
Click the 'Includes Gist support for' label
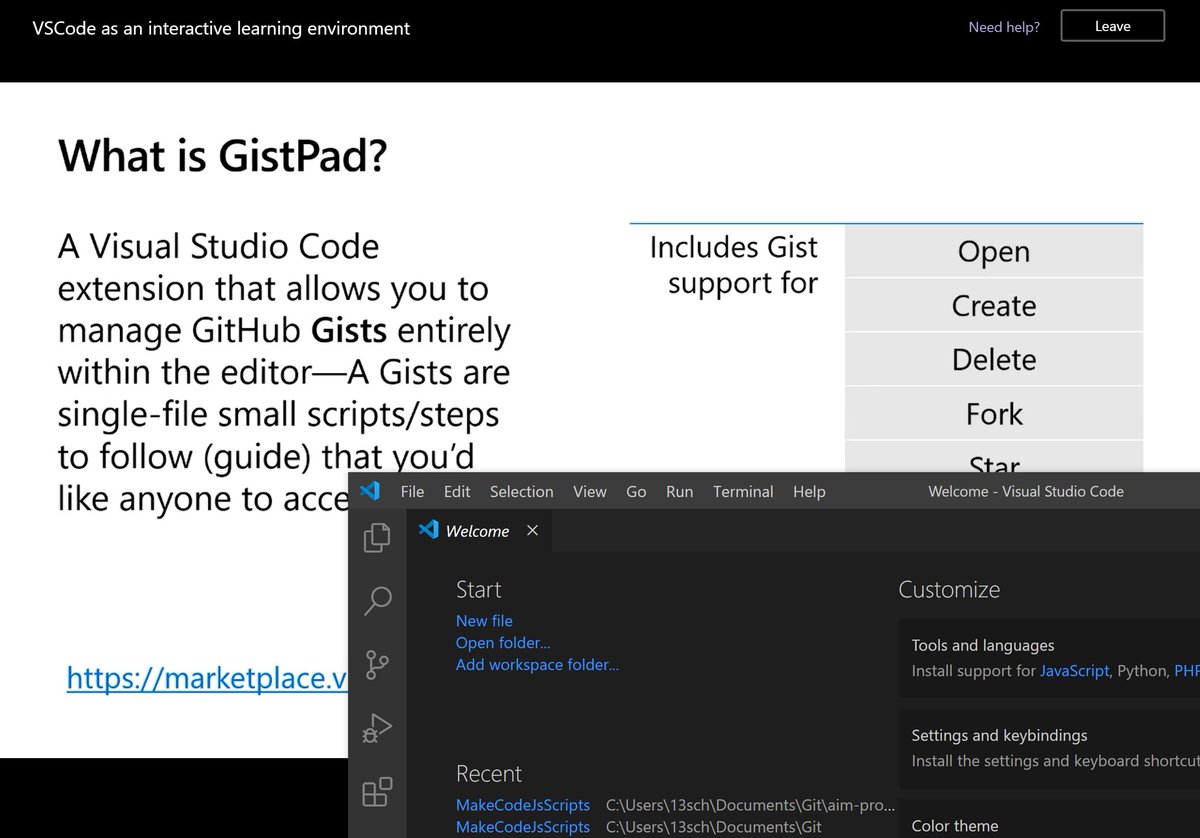734,265
